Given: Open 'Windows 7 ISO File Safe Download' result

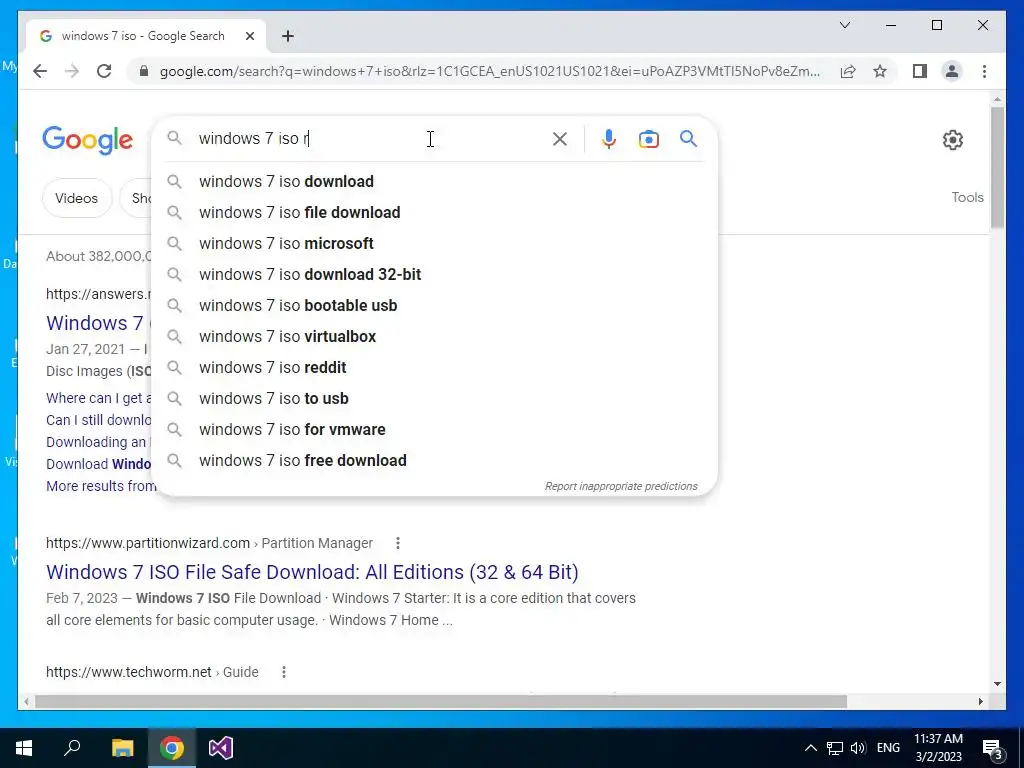Looking at the screenshot, I should 312,572.
